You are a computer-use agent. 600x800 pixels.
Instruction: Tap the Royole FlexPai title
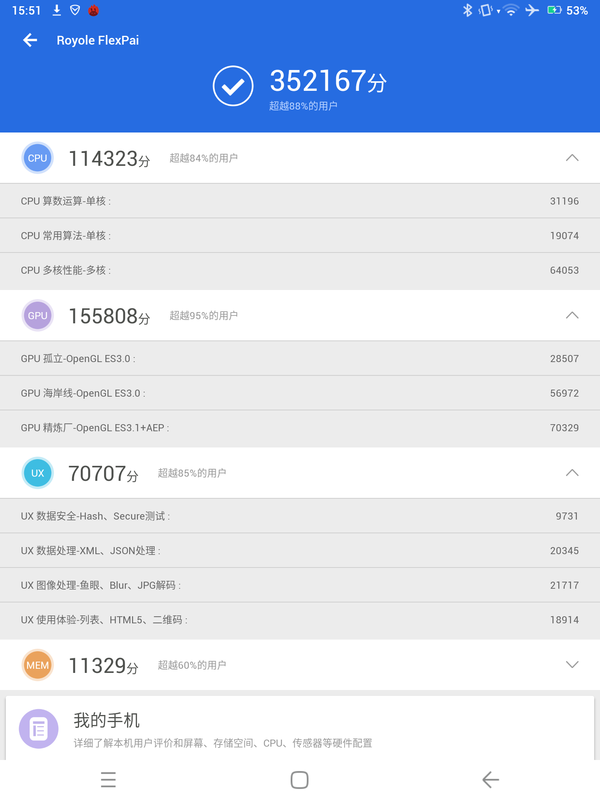(x=97, y=40)
